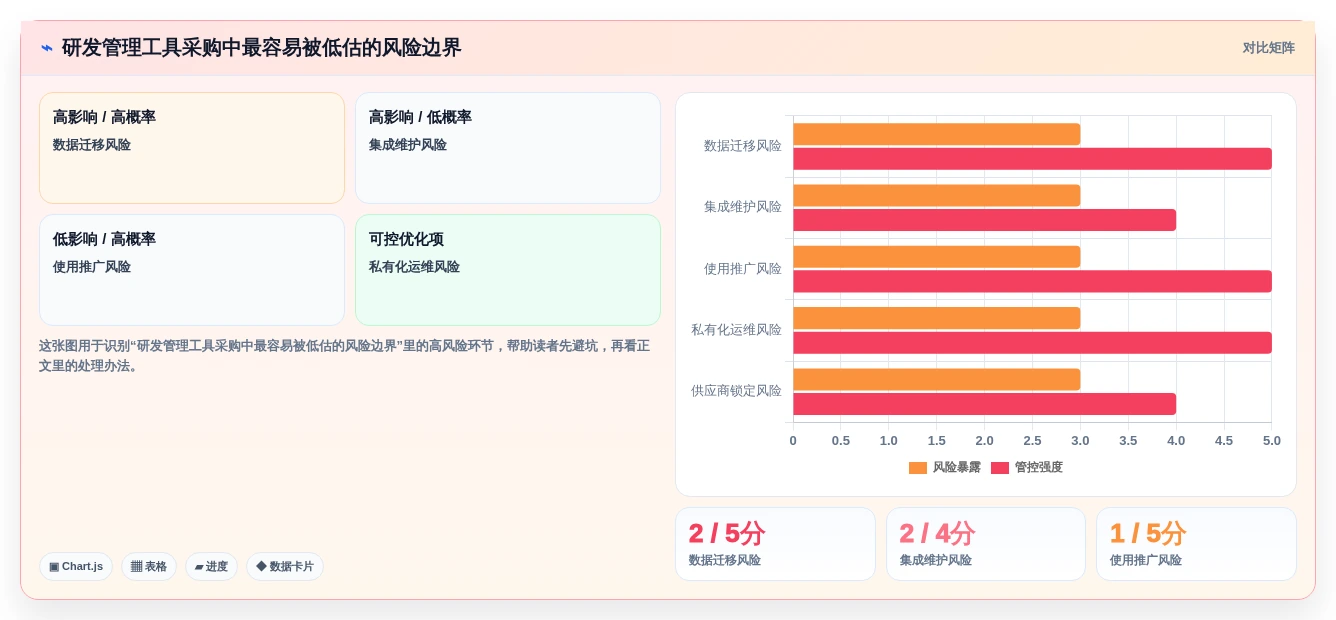1336x620 pixels.
Task: Click the 5.0 x-axis tick value
Action: tap(1271, 441)
